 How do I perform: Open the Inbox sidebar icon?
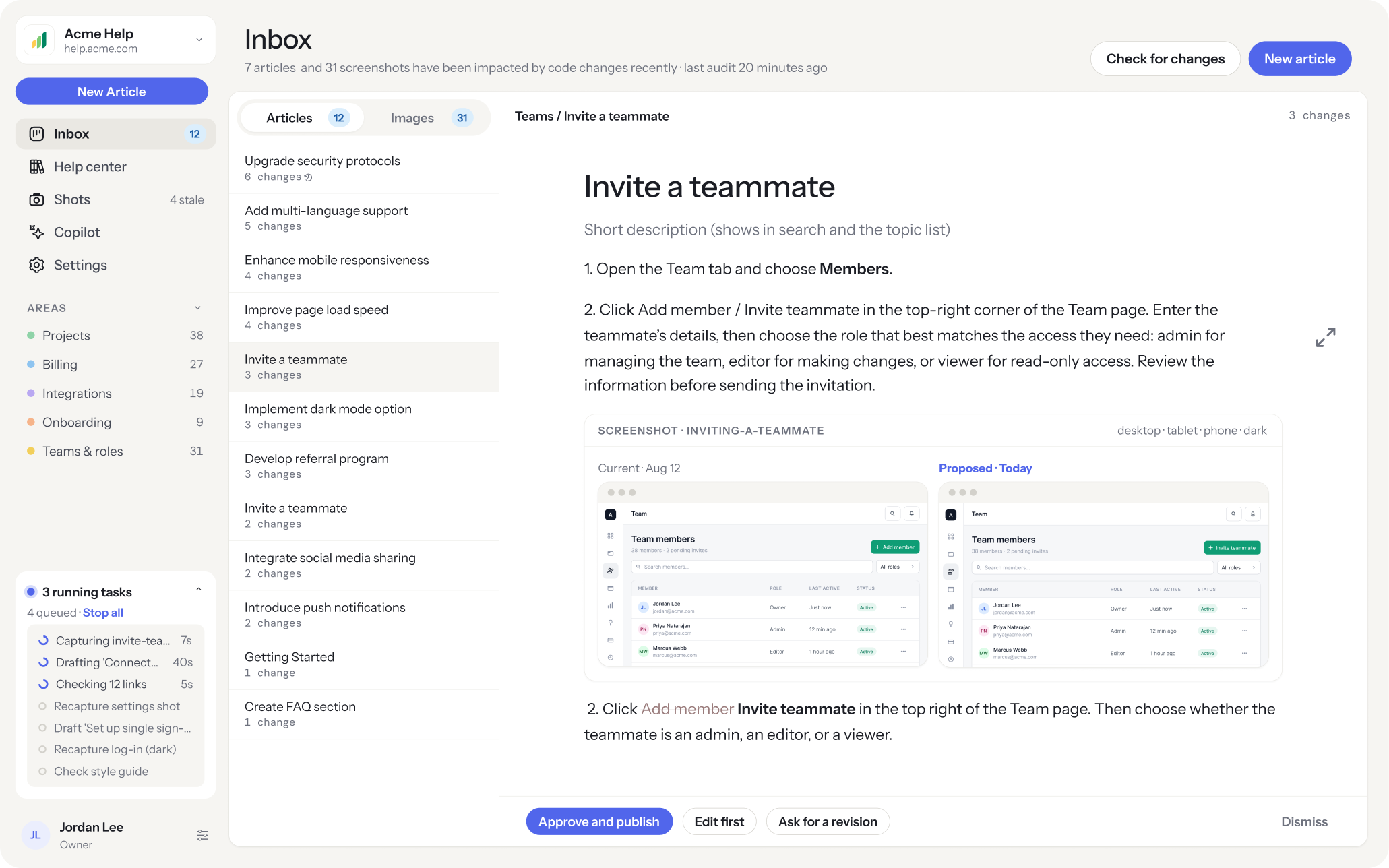click(x=36, y=134)
